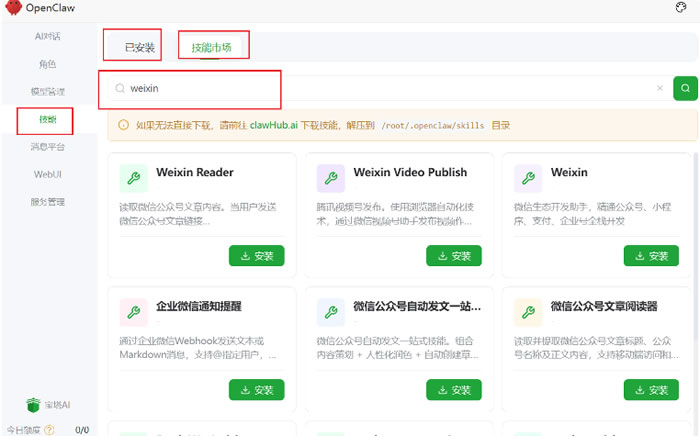700x436 pixels.
Task: Open the theme palette icon
Action: 681,8
